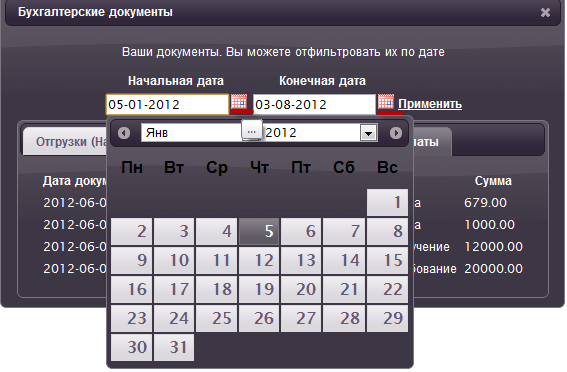The width and height of the screenshot is (567, 372).
Task: Click the Дата докум column header
Action: [75, 181]
